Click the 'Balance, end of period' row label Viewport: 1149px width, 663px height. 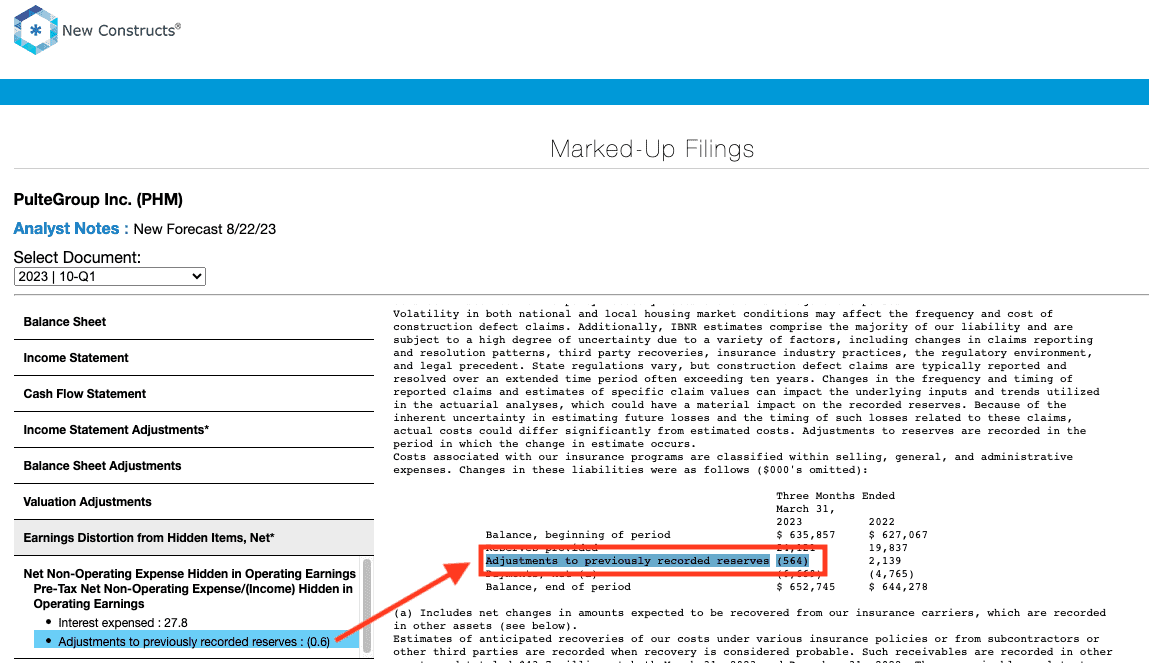coord(558,587)
